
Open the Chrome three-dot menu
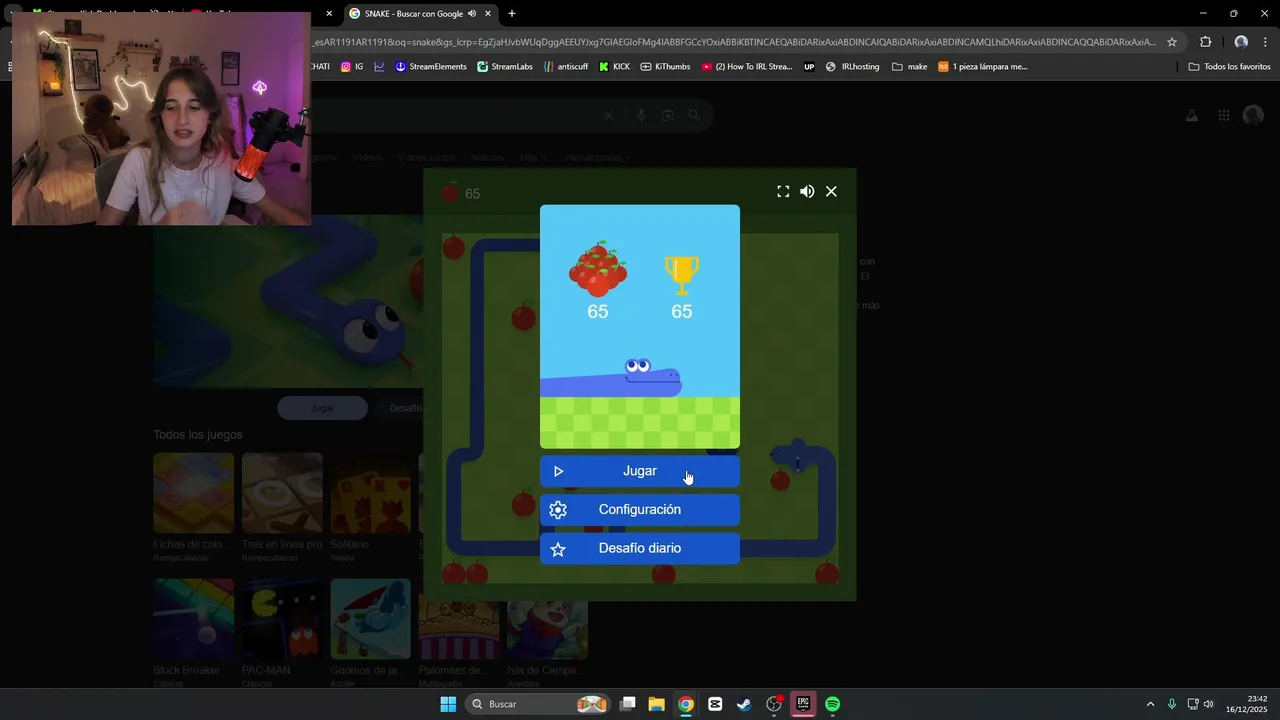click(x=1266, y=42)
